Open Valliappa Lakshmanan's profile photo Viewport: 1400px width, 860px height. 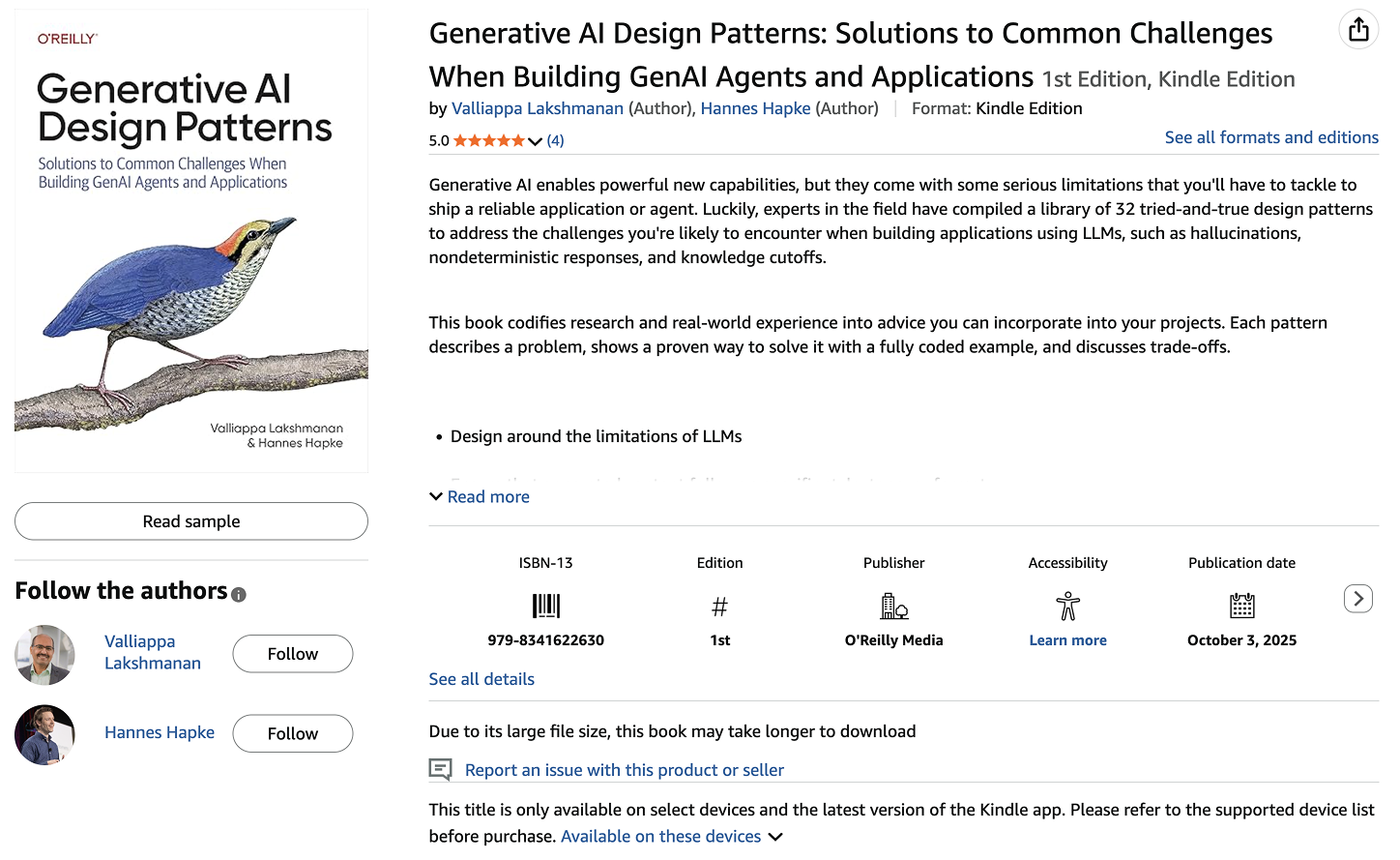pos(44,655)
